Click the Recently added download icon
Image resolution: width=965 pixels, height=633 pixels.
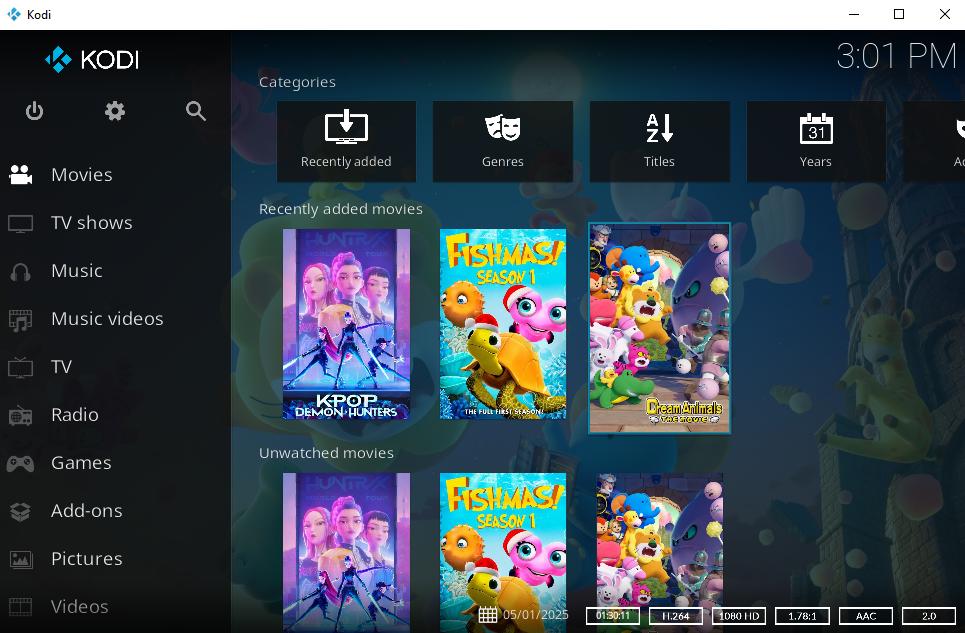coord(346,127)
